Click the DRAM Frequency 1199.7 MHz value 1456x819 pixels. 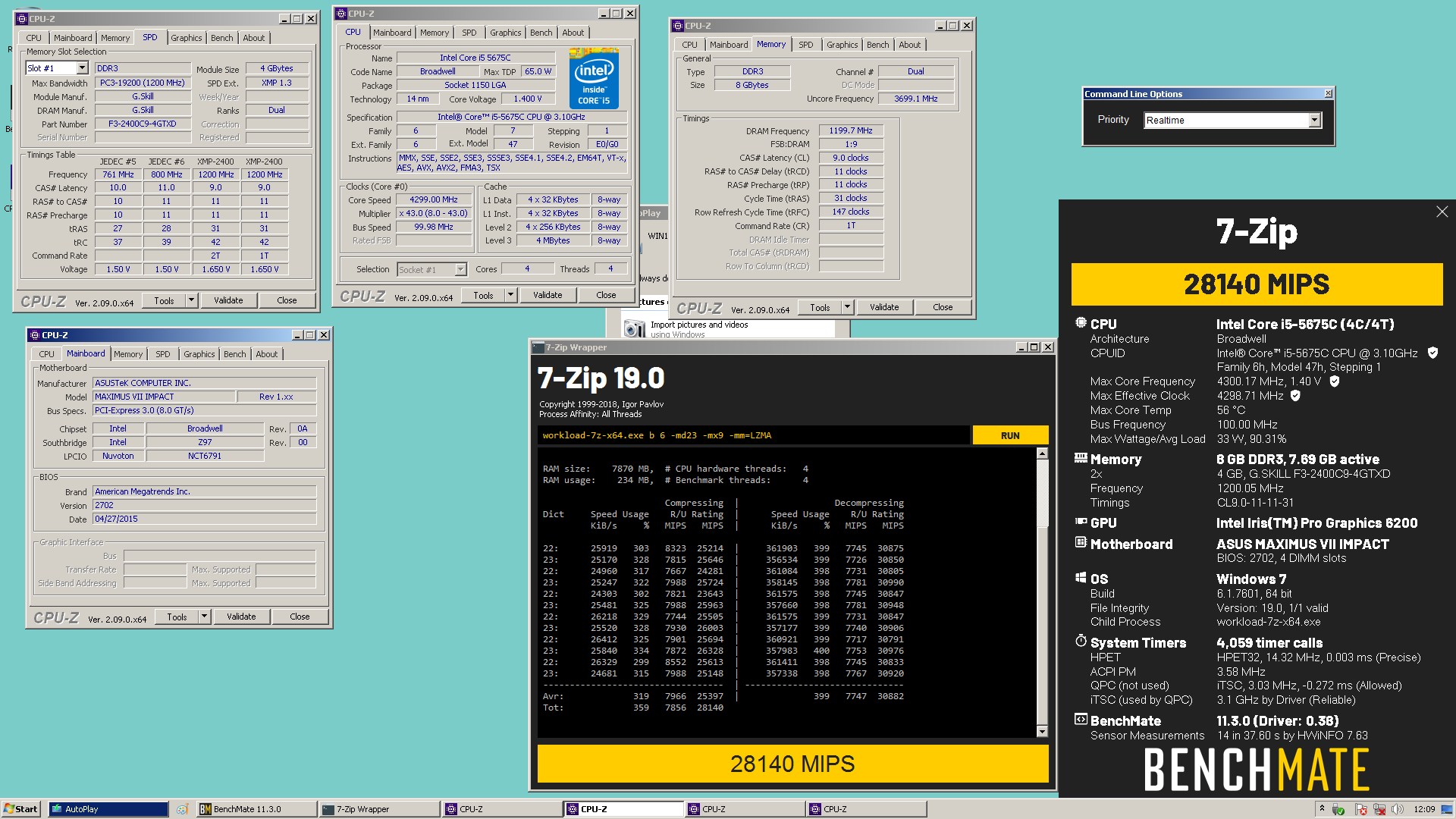click(x=851, y=130)
